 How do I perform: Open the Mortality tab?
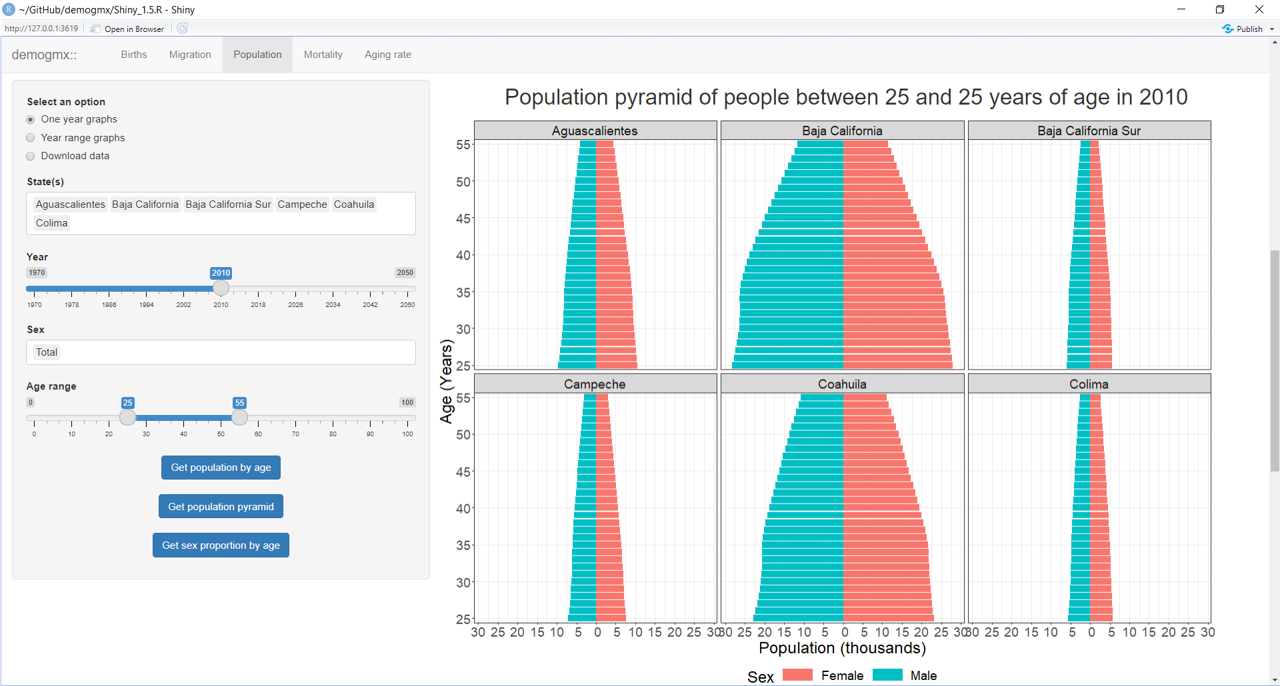pyautogui.click(x=323, y=55)
